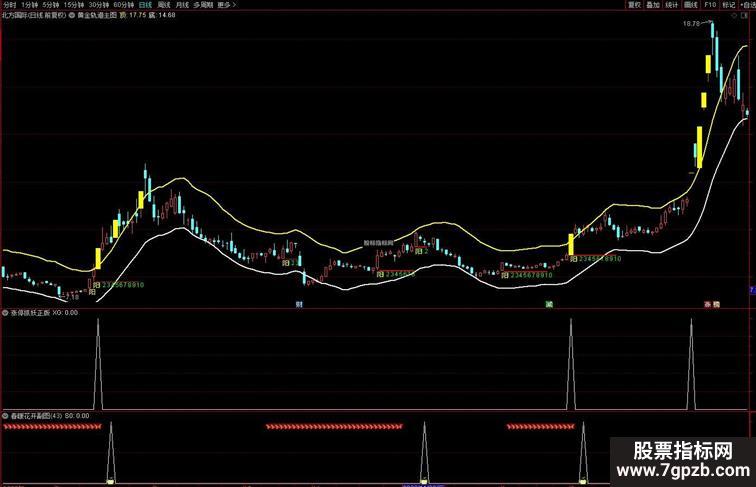Click the 黄金轨道主图 indicator name
Viewport: 756px width, 487px height.
pyautogui.click(x=97, y=15)
